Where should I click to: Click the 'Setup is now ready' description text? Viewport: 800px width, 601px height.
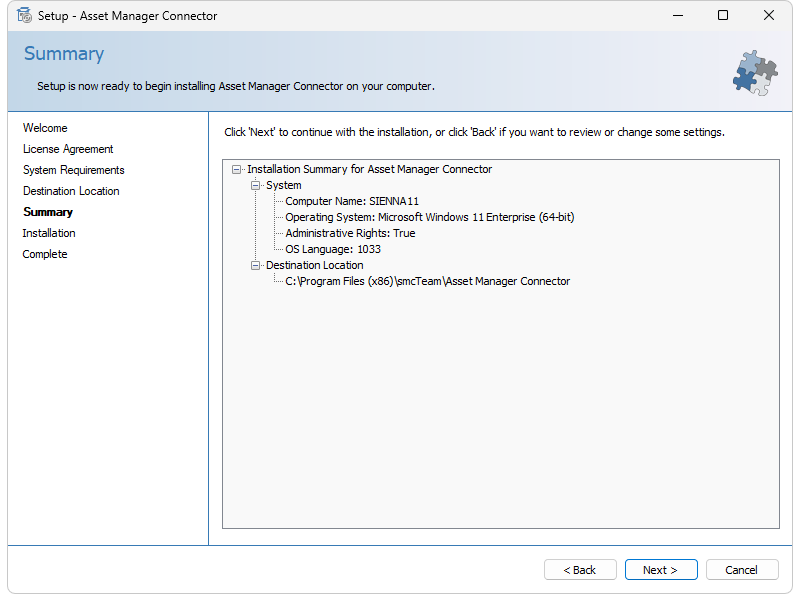coord(236,86)
